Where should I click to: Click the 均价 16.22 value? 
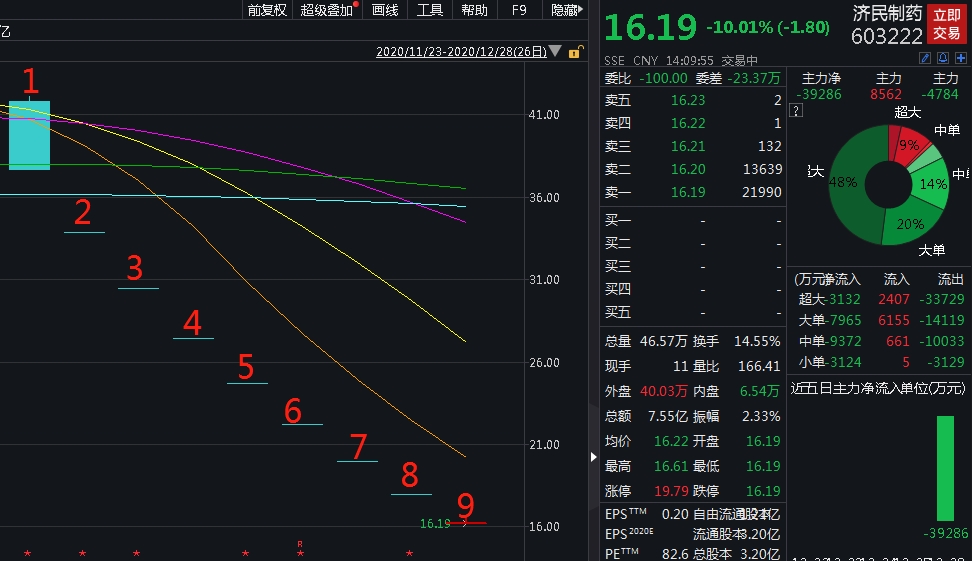671,441
